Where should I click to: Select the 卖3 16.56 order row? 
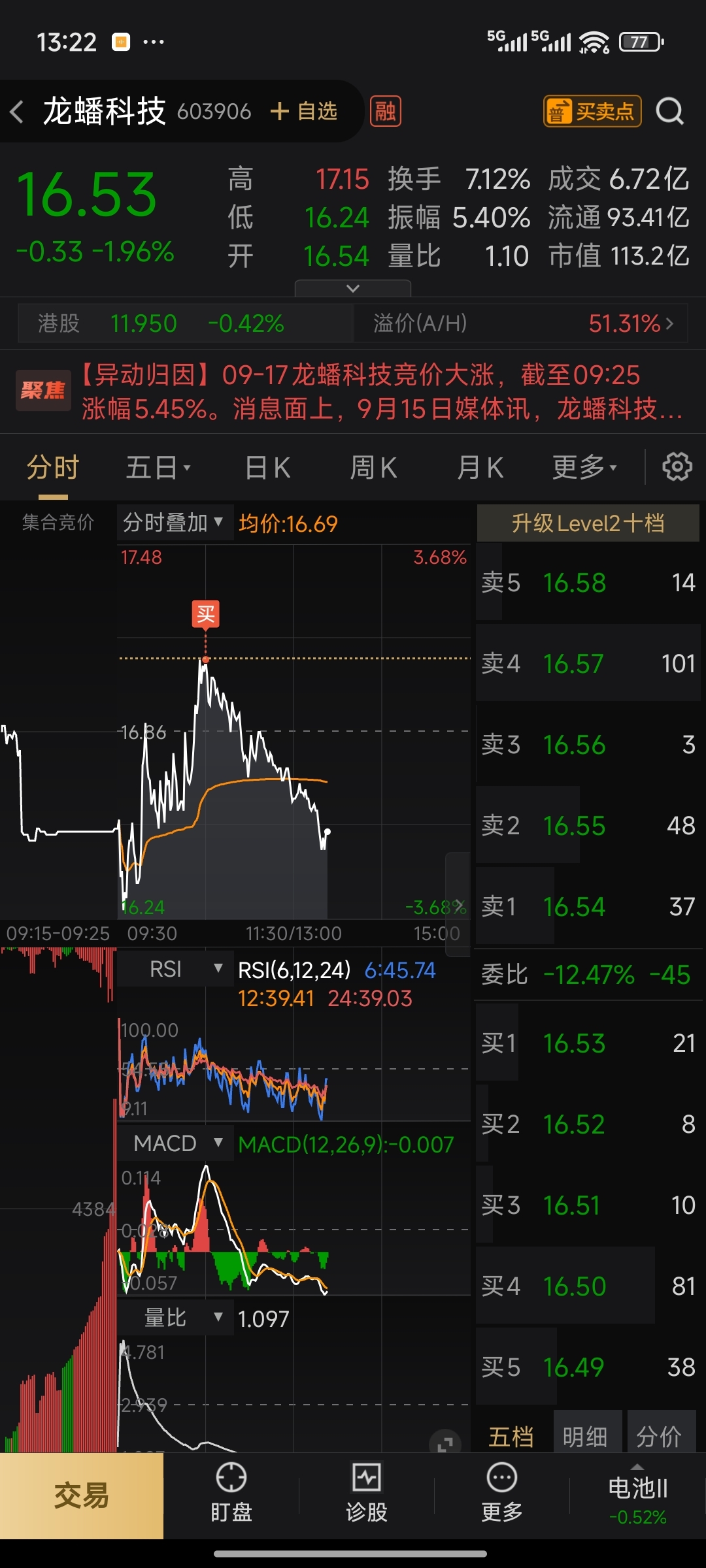point(588,744)
